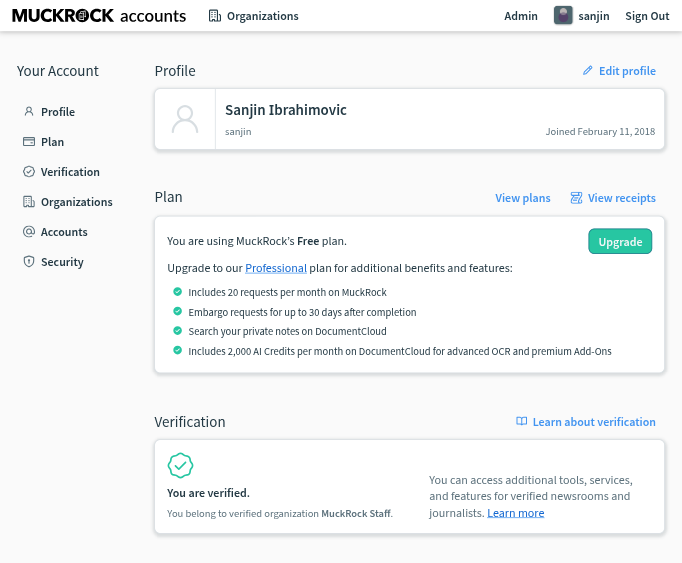Click the receipts icon beside View receipts
Image resolution: width=682 pixels, height=563 pixels.
click(x=576, y=198)
